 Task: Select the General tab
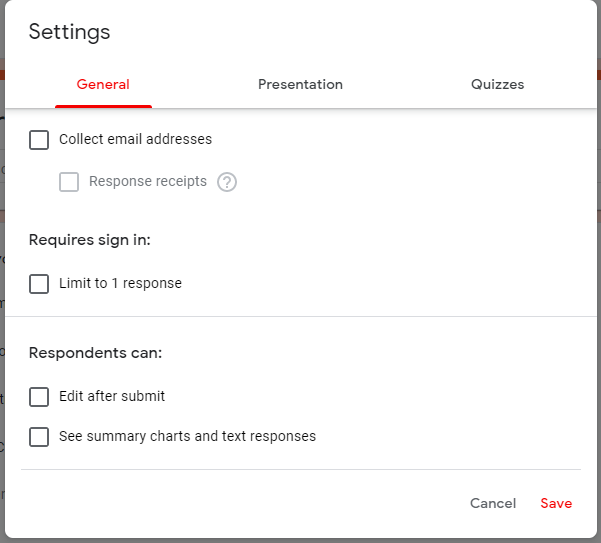click(x=103, y=84)
